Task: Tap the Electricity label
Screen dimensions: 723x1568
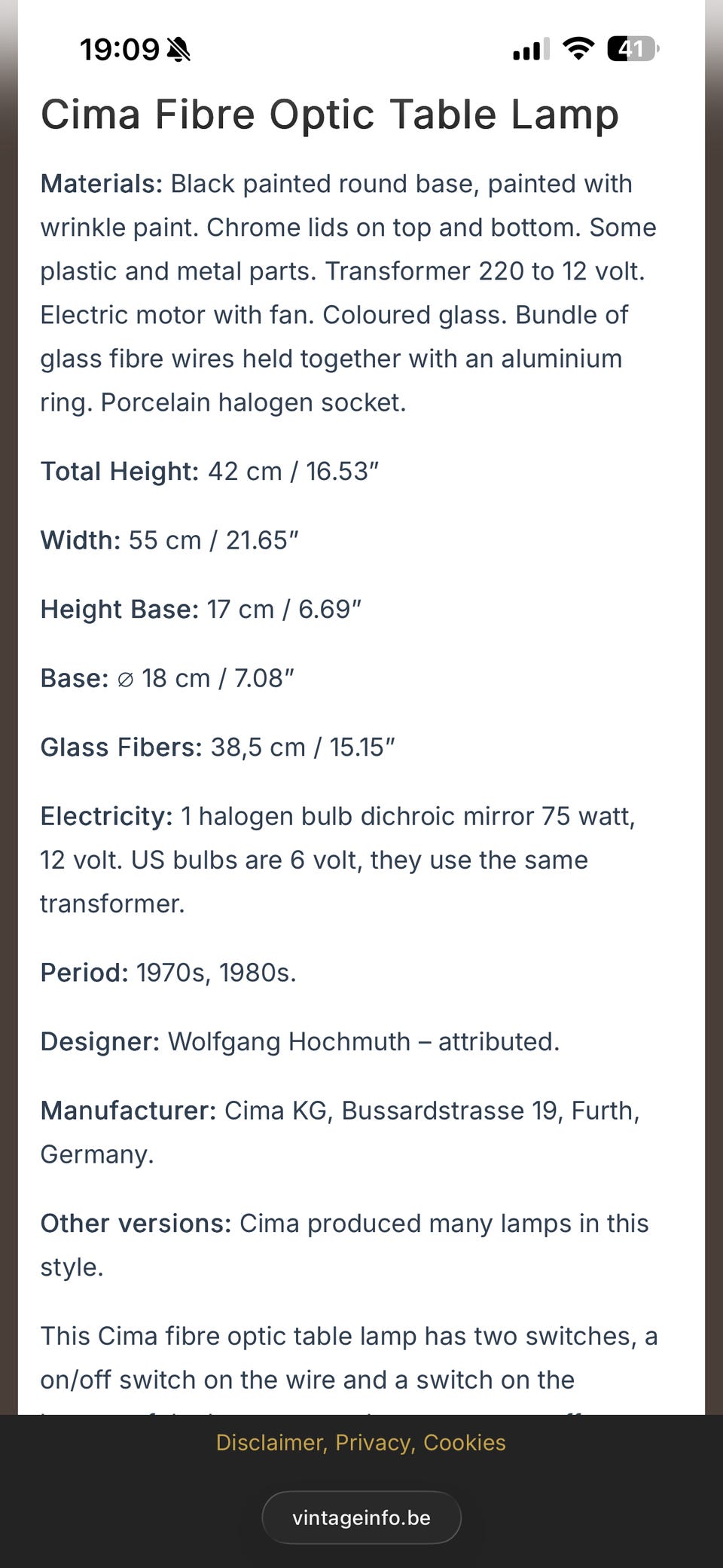Action: tap(107, 817)
